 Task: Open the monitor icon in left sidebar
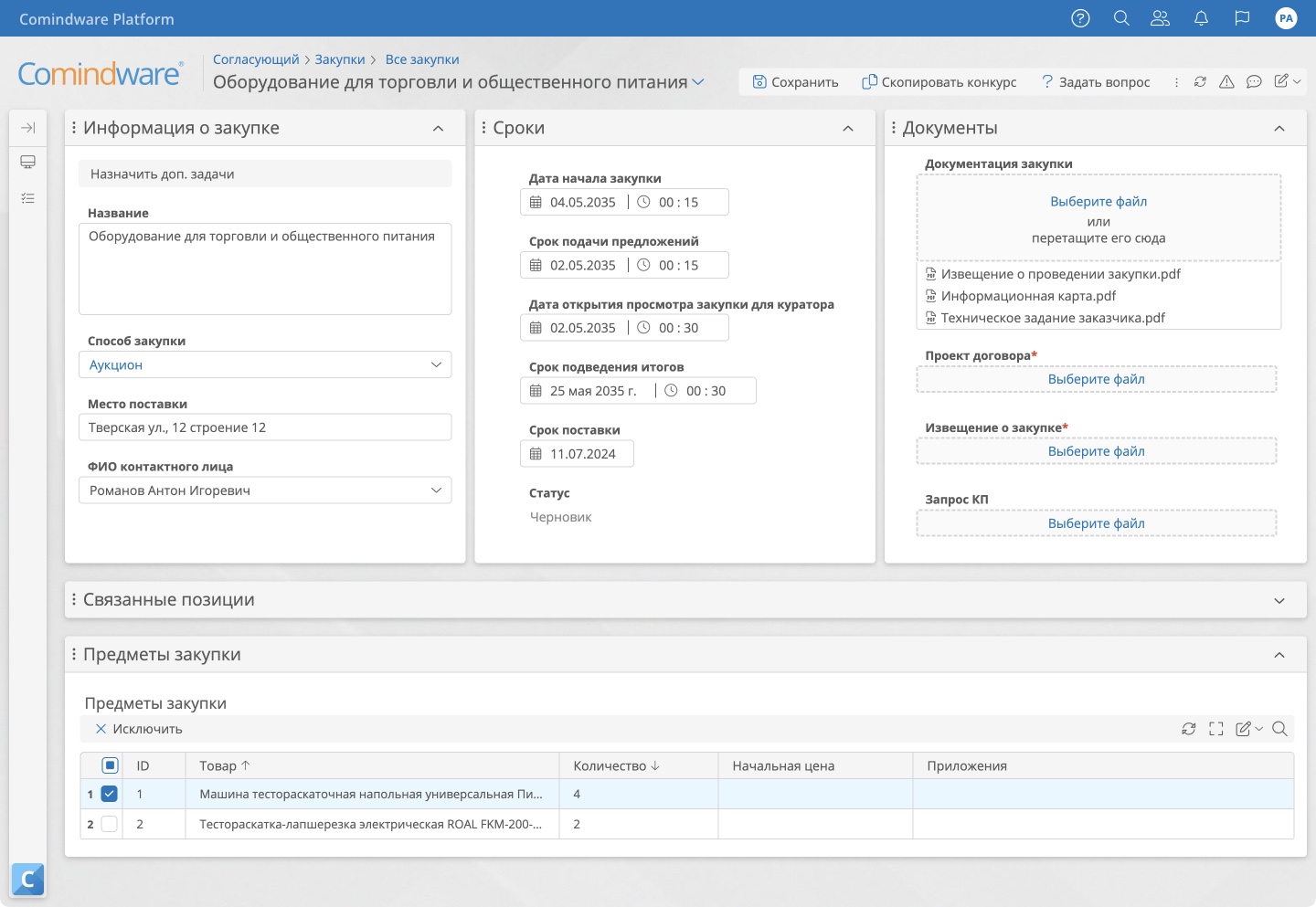click(x=28, y=163)
